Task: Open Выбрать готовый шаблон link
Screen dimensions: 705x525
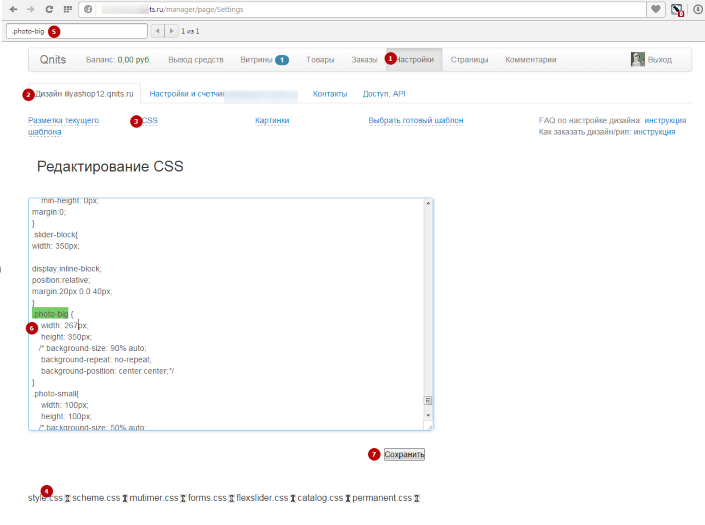Action: click(x=416, y=120)
